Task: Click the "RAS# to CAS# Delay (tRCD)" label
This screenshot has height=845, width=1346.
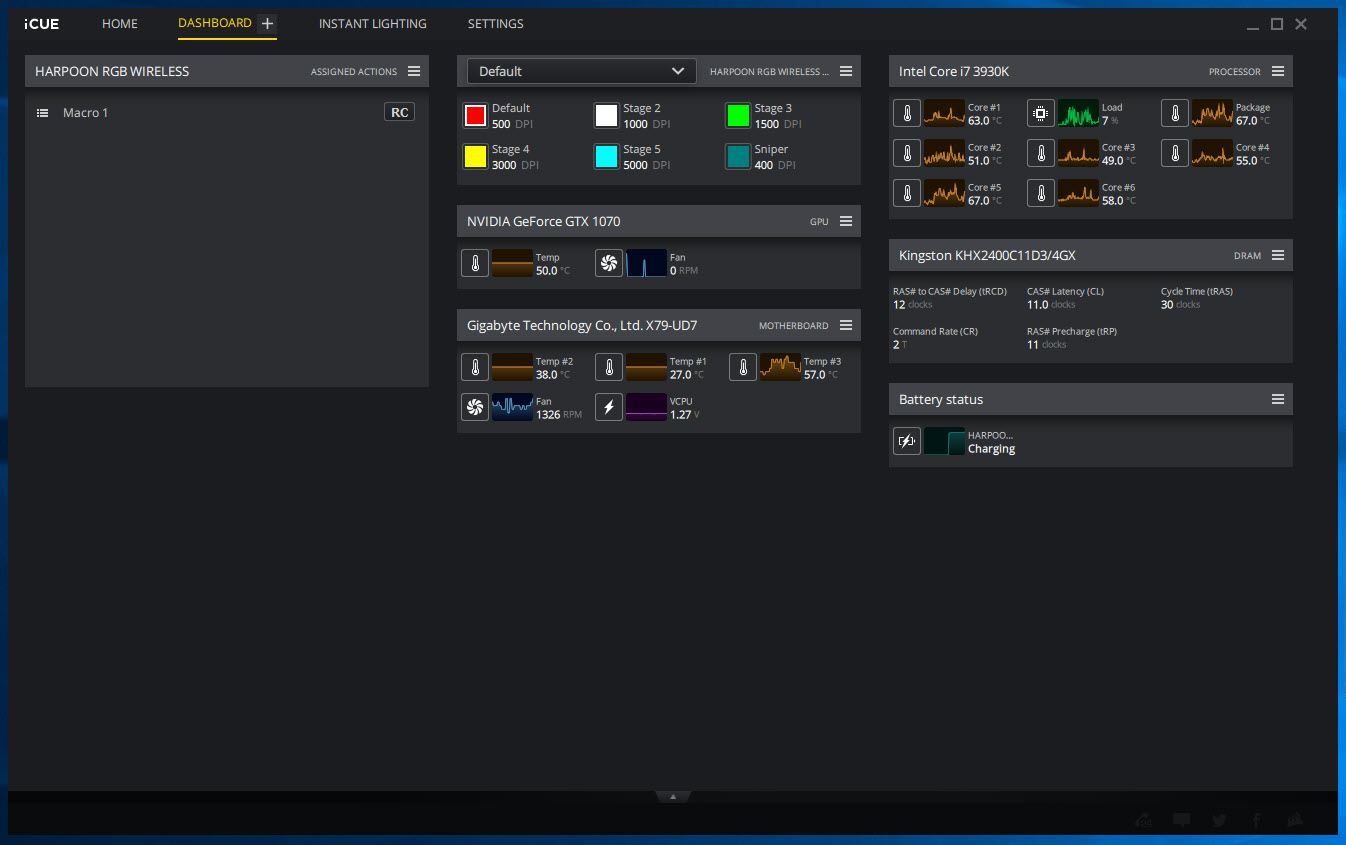Action: [x=950, y=292]
